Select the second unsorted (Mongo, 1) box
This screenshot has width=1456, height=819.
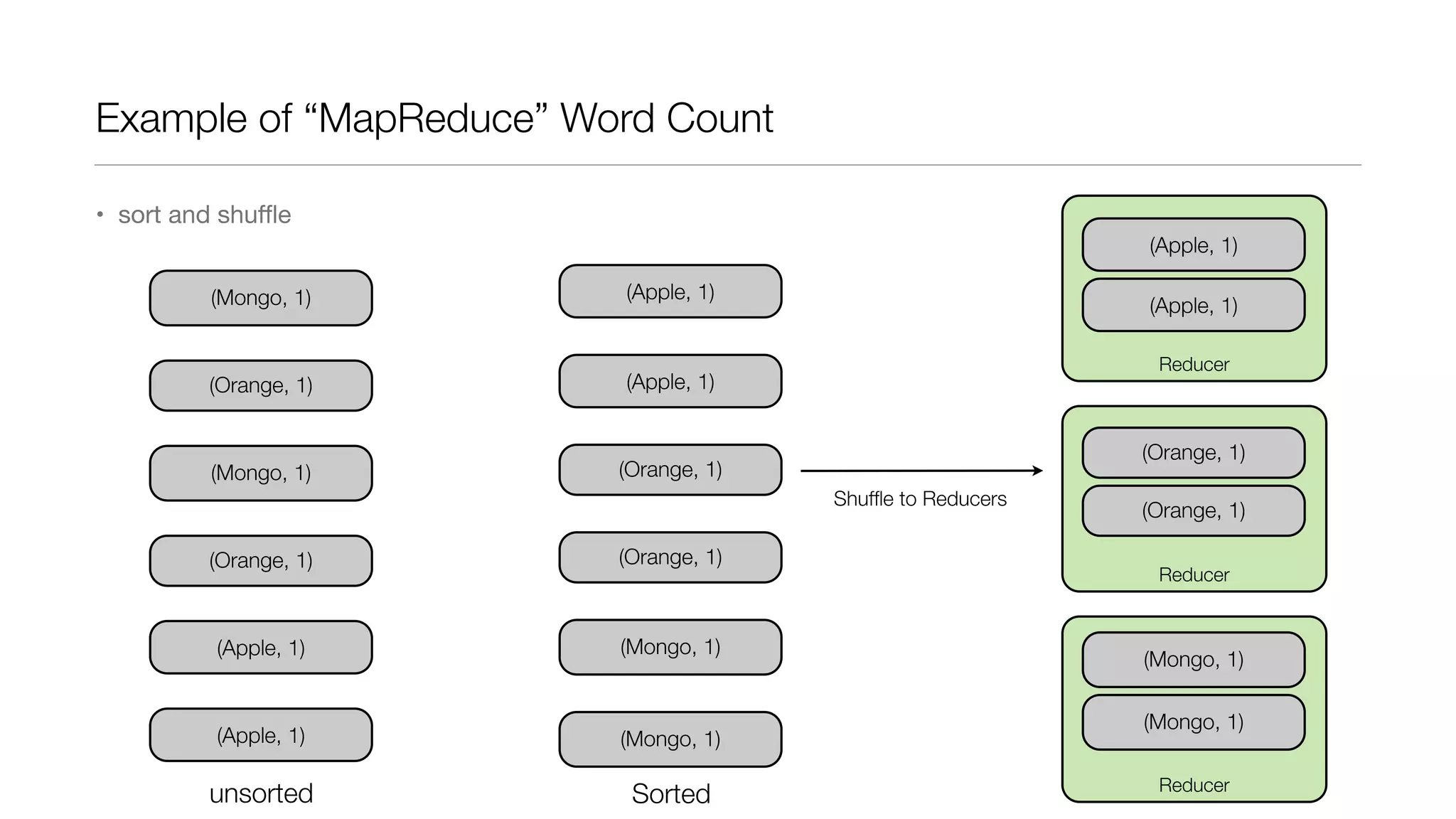point(261,473)
